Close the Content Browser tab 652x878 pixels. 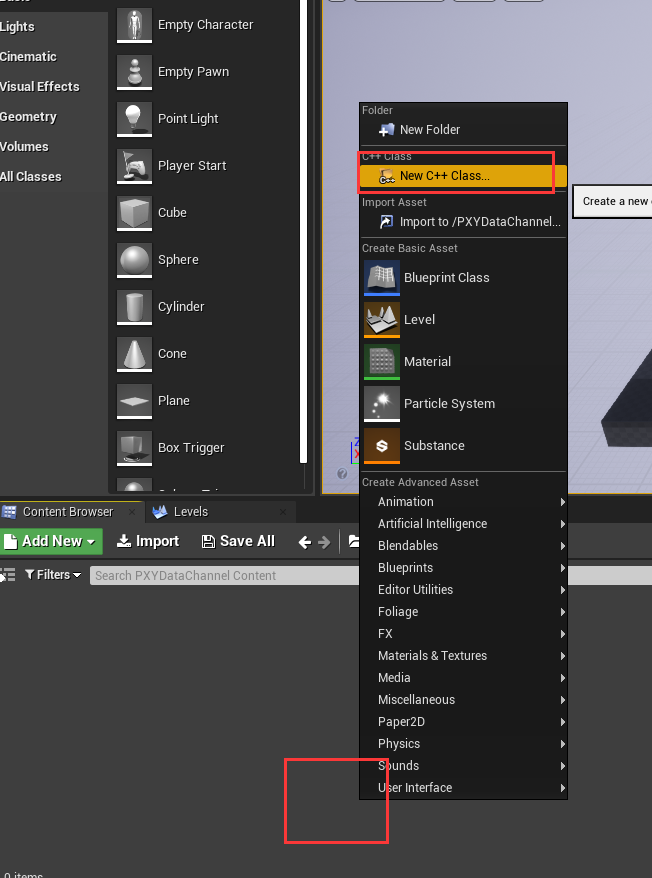tap(132, 512)
